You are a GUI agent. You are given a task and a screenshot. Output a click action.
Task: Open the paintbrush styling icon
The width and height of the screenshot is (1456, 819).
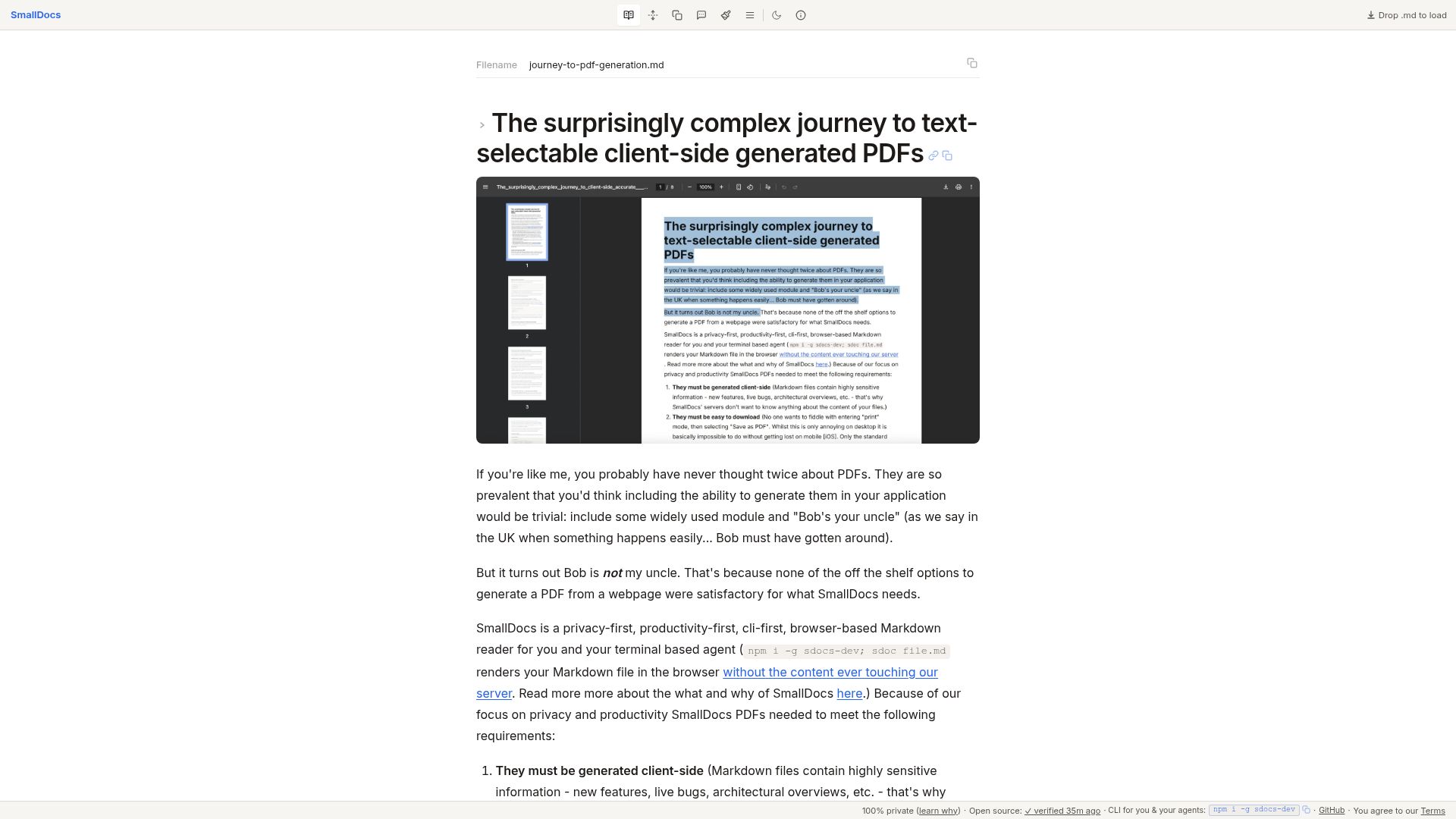(x=726, y=15)
